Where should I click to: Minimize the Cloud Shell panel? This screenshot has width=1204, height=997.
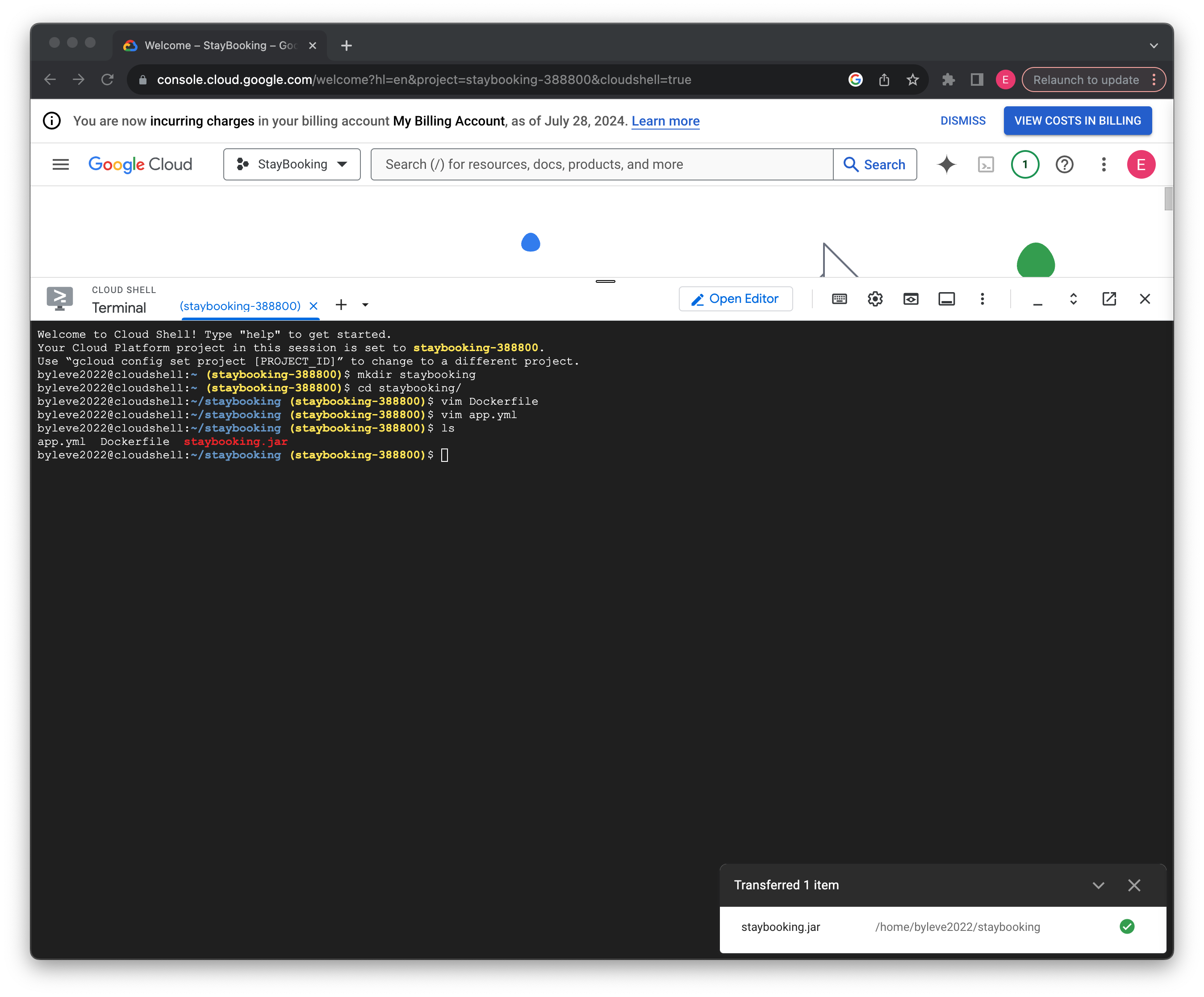click(1038, 299)
